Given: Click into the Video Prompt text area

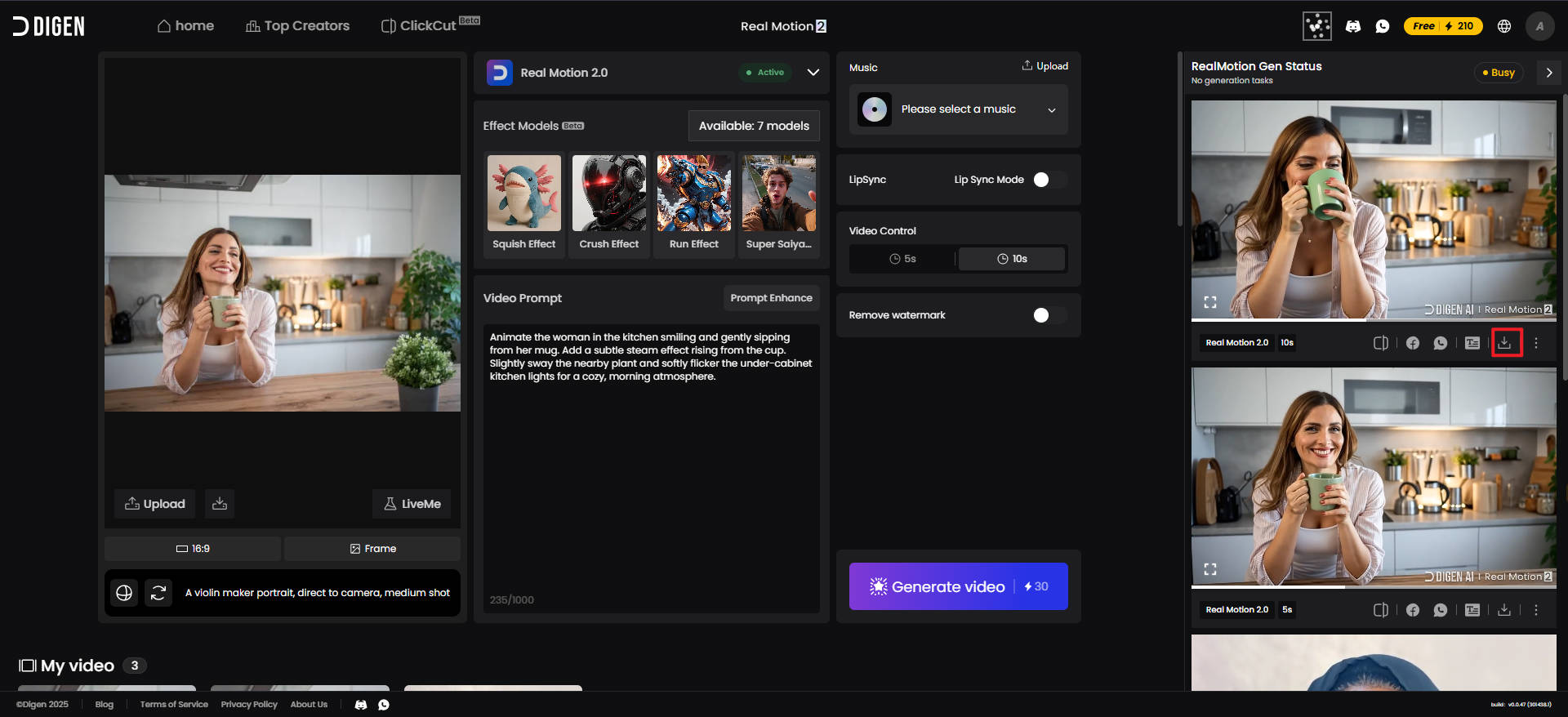Looking at the screenshot, I should click(x=652, y=468).
